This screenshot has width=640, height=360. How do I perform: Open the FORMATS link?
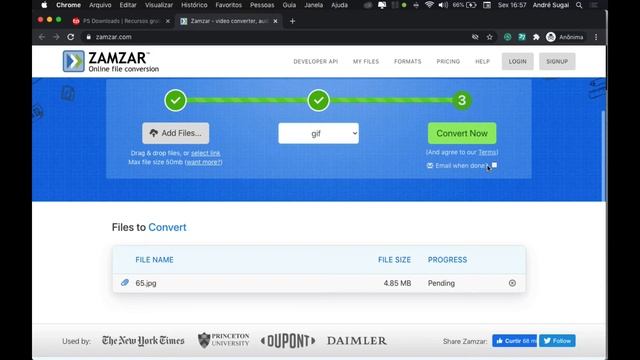(408, 61)
